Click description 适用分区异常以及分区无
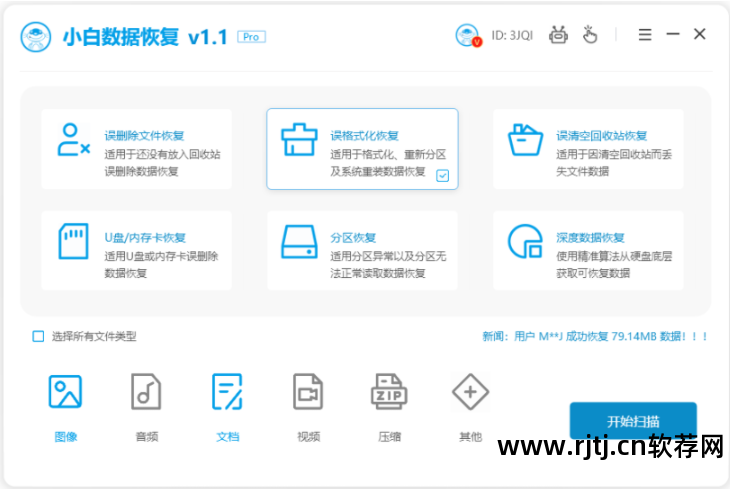 click(x=388, y=256)
